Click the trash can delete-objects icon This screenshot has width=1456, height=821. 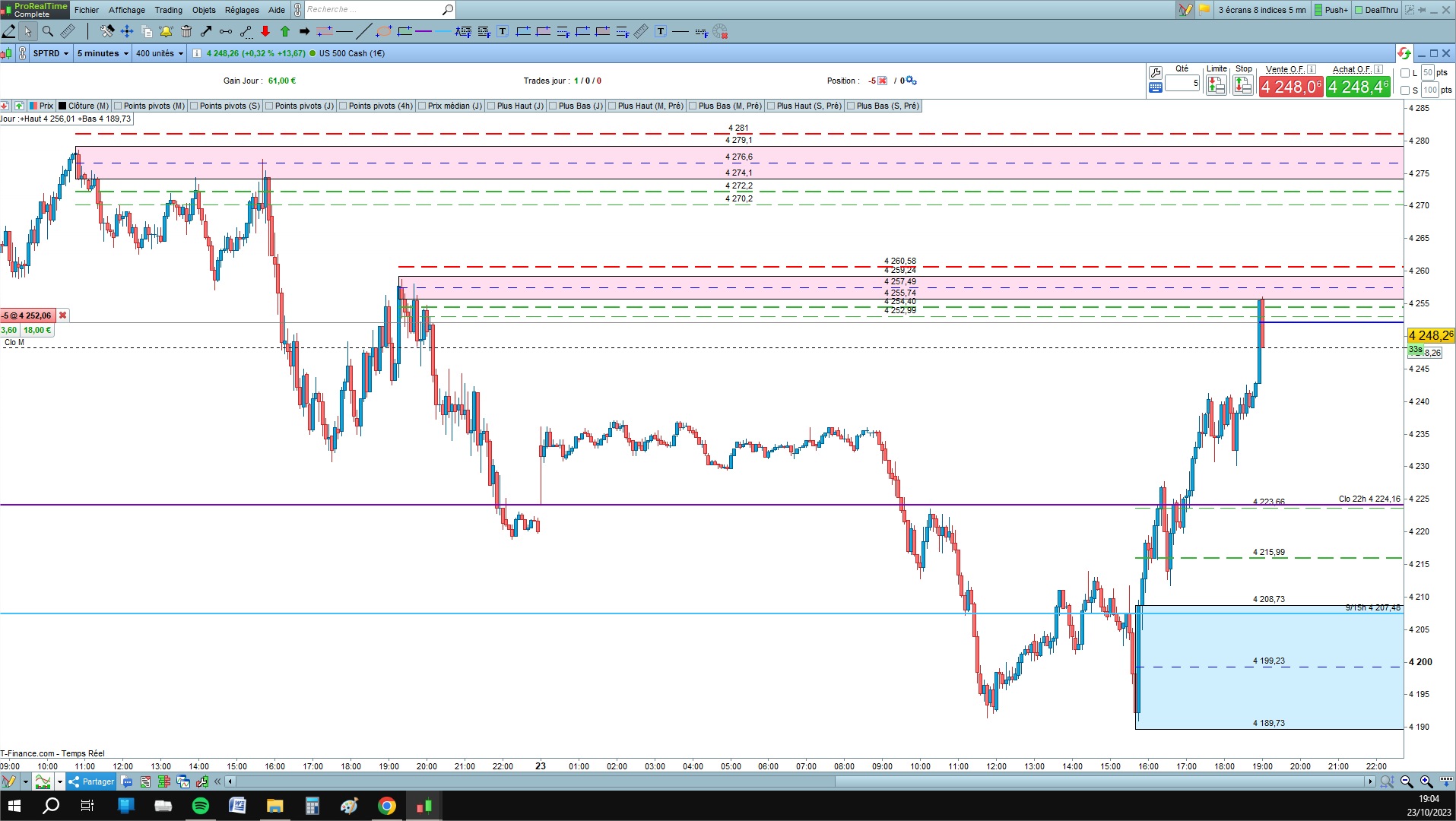pos(186,31)
